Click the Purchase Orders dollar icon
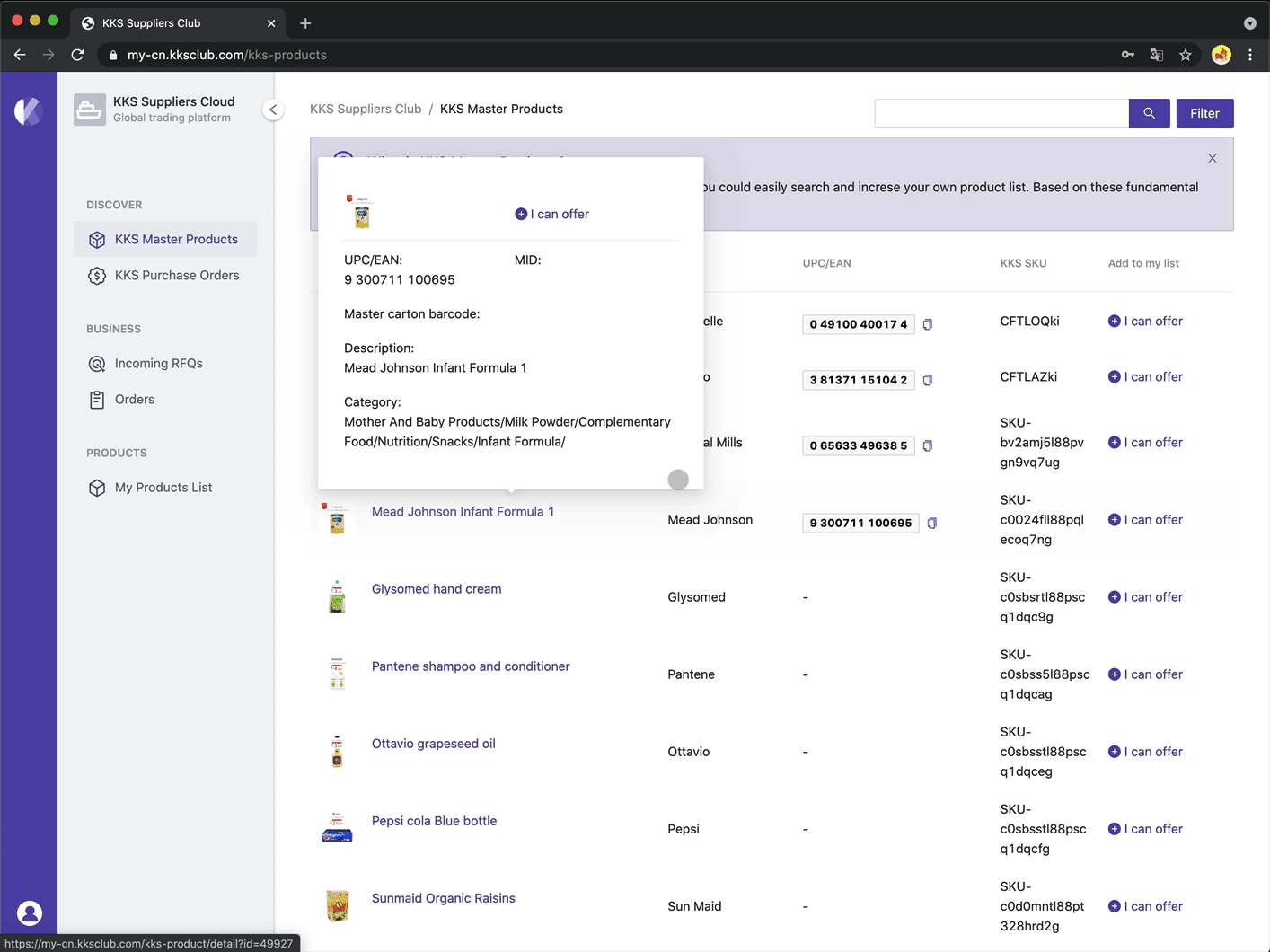The width and height of the screenshot is (1270, 952). 97,276
